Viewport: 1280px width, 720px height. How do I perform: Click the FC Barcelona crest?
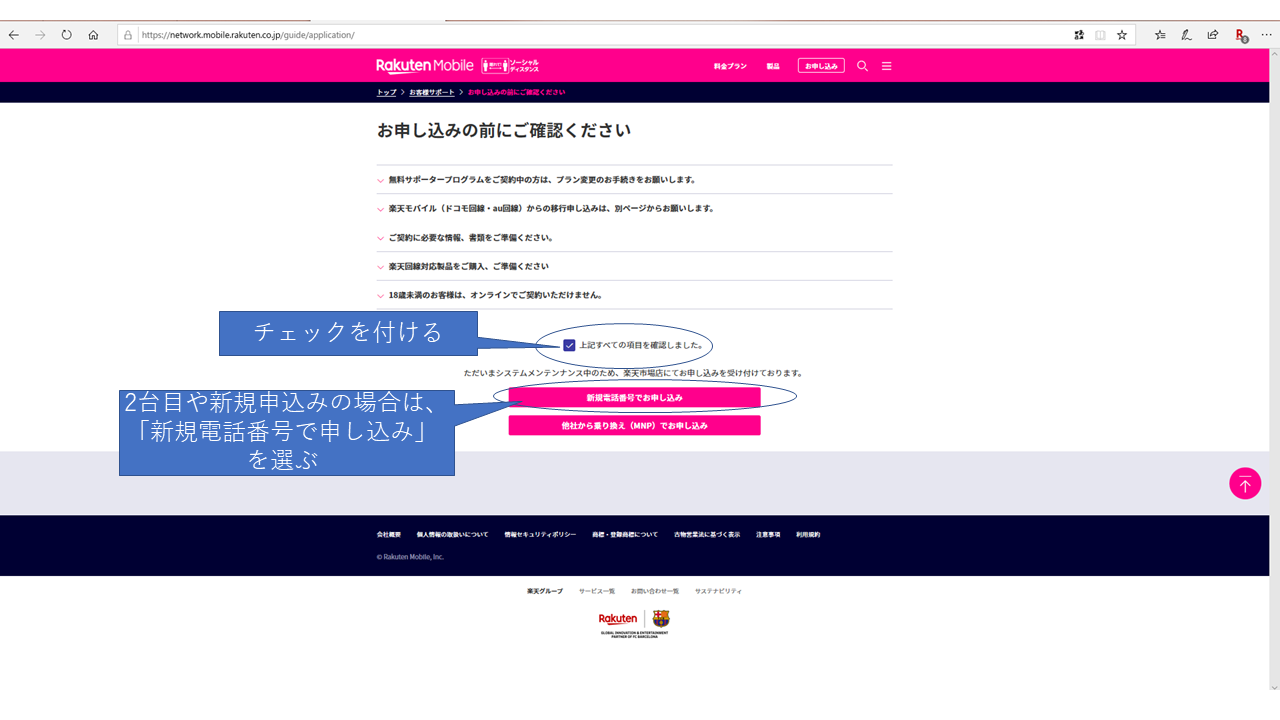[661, 619]
